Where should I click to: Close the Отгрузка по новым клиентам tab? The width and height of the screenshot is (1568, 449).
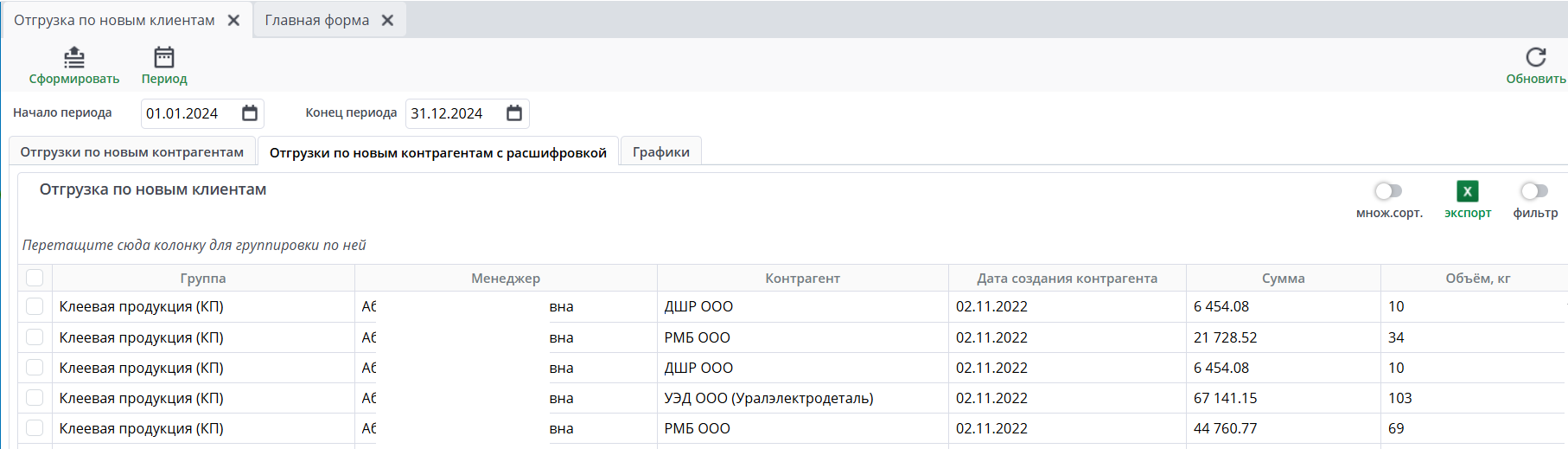pos(233,20)
